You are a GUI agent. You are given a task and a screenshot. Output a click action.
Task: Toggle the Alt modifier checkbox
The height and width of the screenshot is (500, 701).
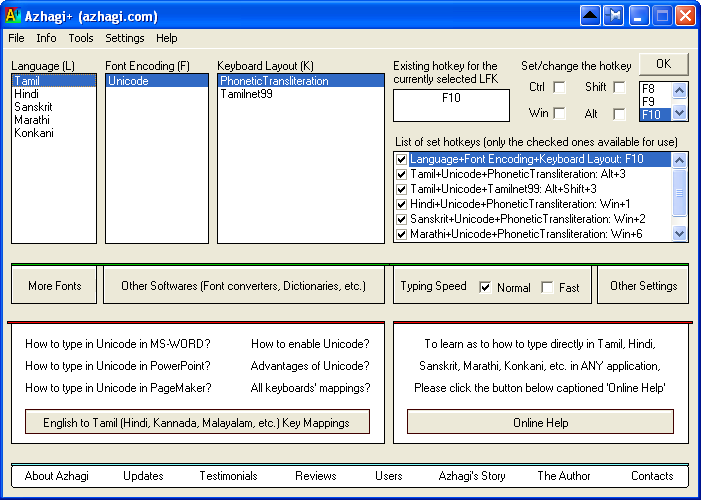click(619, 114)
